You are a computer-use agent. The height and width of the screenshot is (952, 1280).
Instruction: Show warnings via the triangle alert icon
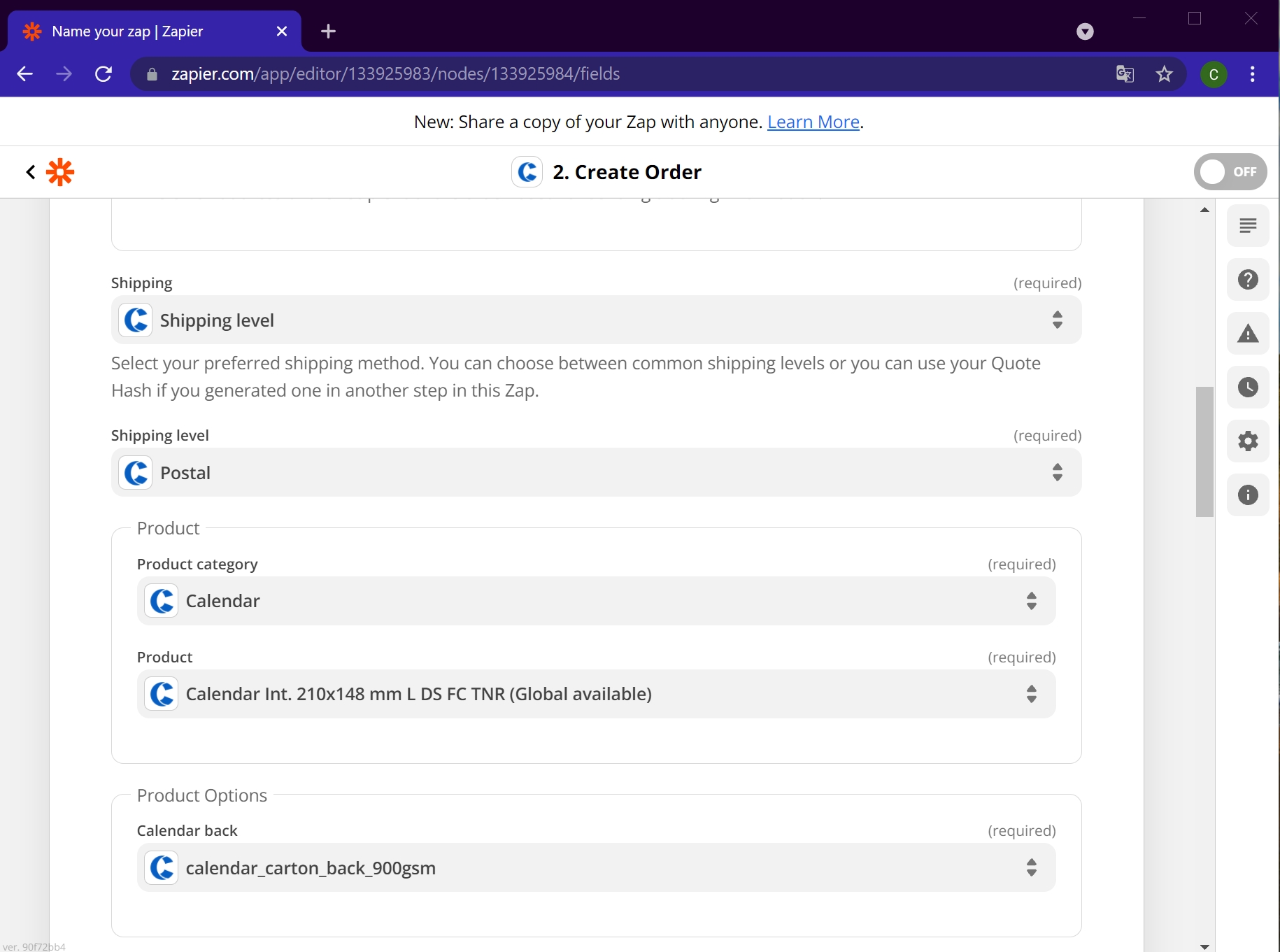tap(1248, 334)
